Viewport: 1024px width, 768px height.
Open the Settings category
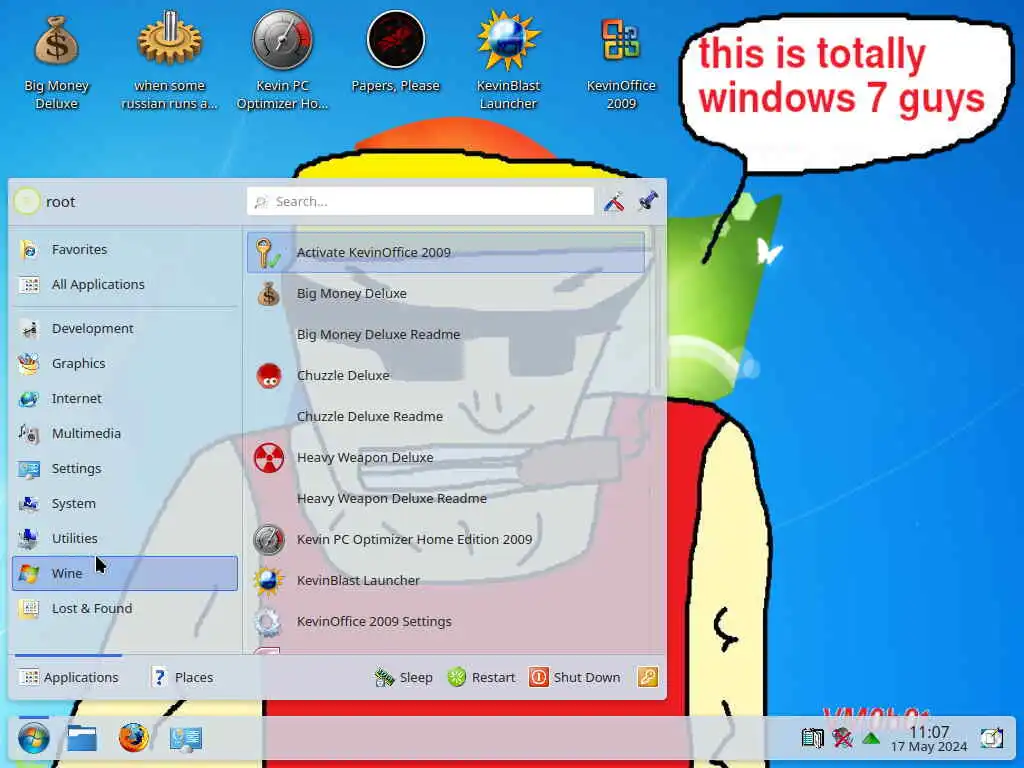point(124,469)
